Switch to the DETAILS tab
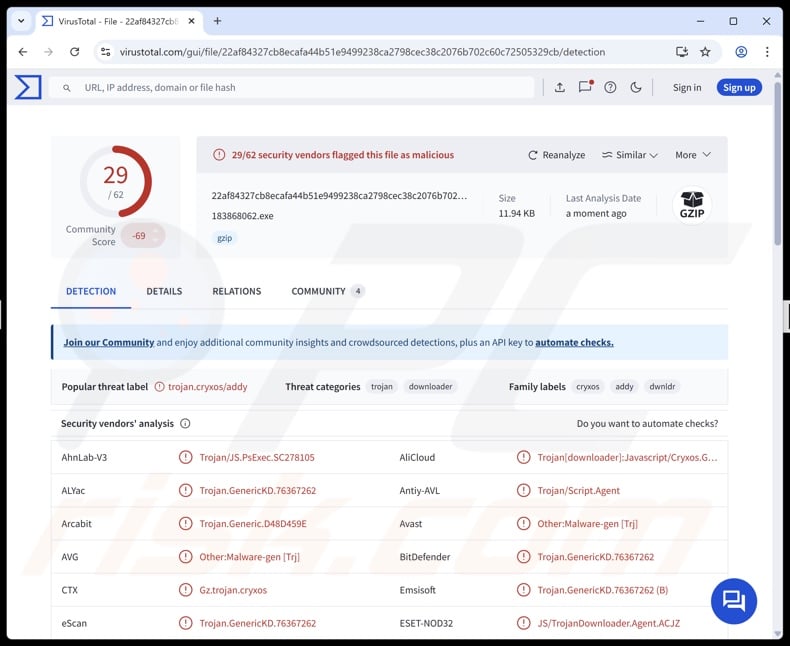The height and width of the screenshot is (646, 790). tap(164, 291)
